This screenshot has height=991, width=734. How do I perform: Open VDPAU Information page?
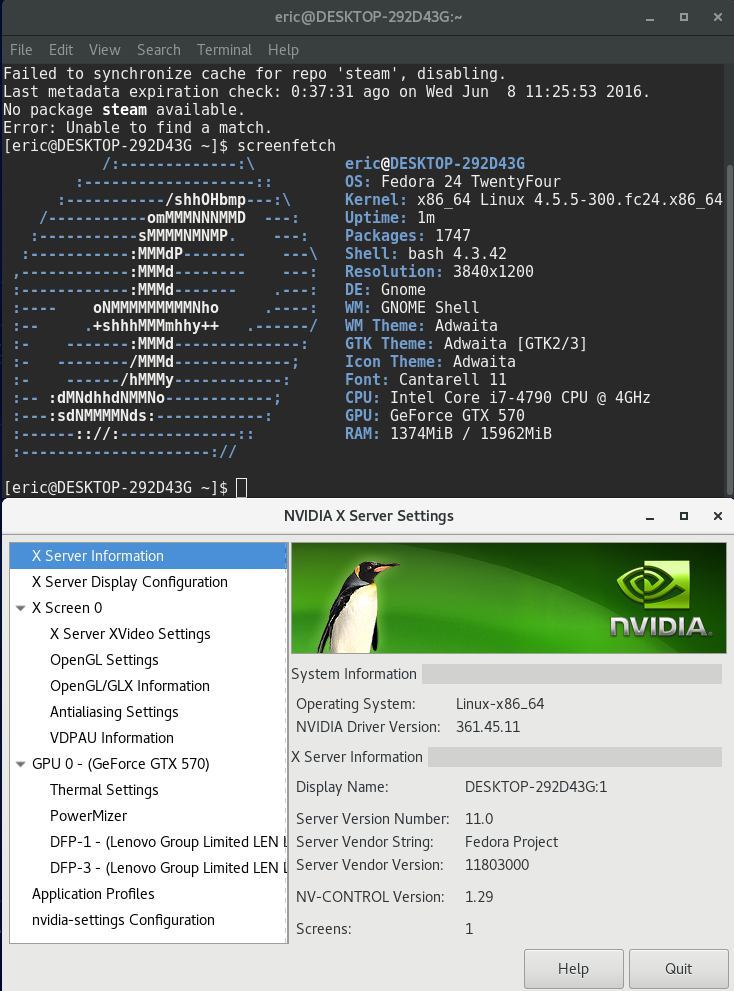point(112,738)
